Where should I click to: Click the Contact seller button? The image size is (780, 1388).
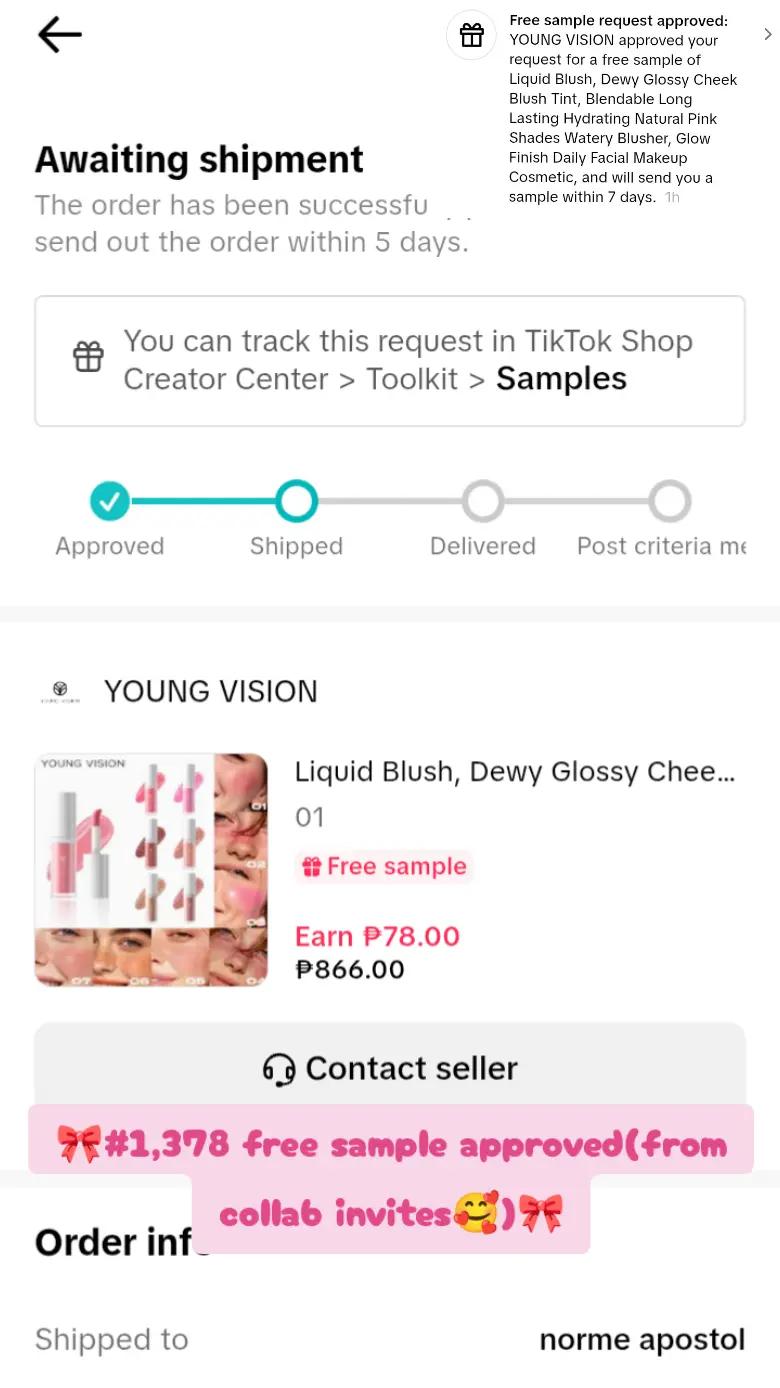click(390, 1068)
